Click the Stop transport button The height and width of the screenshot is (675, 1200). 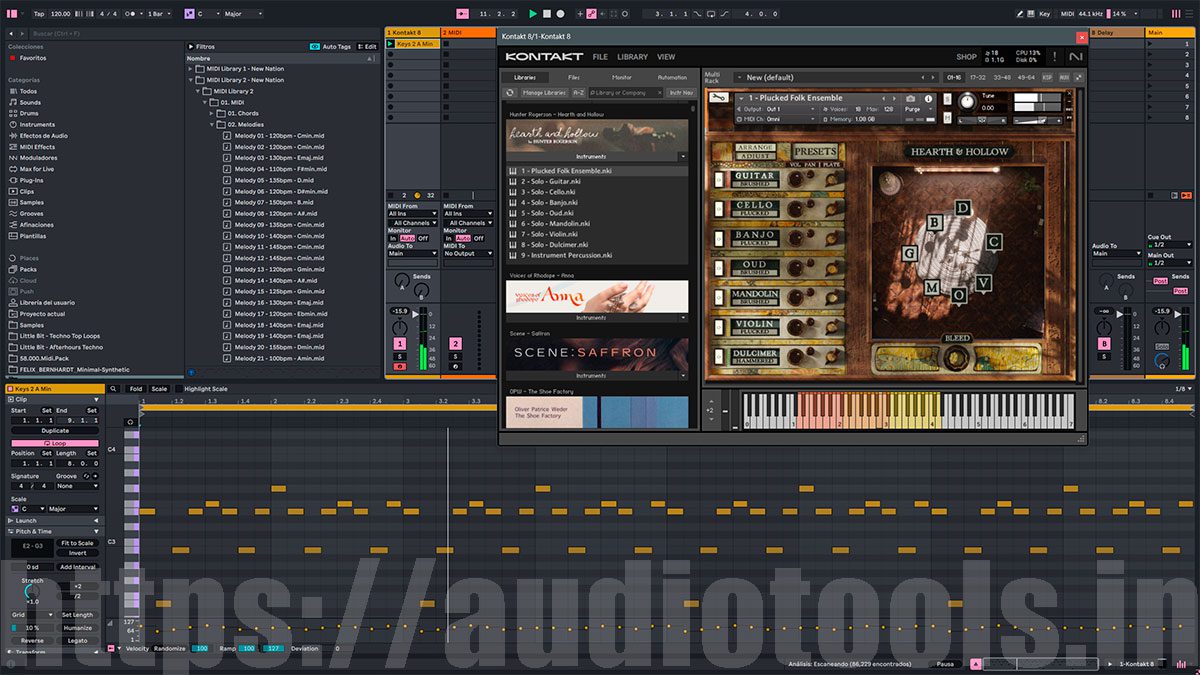[546, 14]
